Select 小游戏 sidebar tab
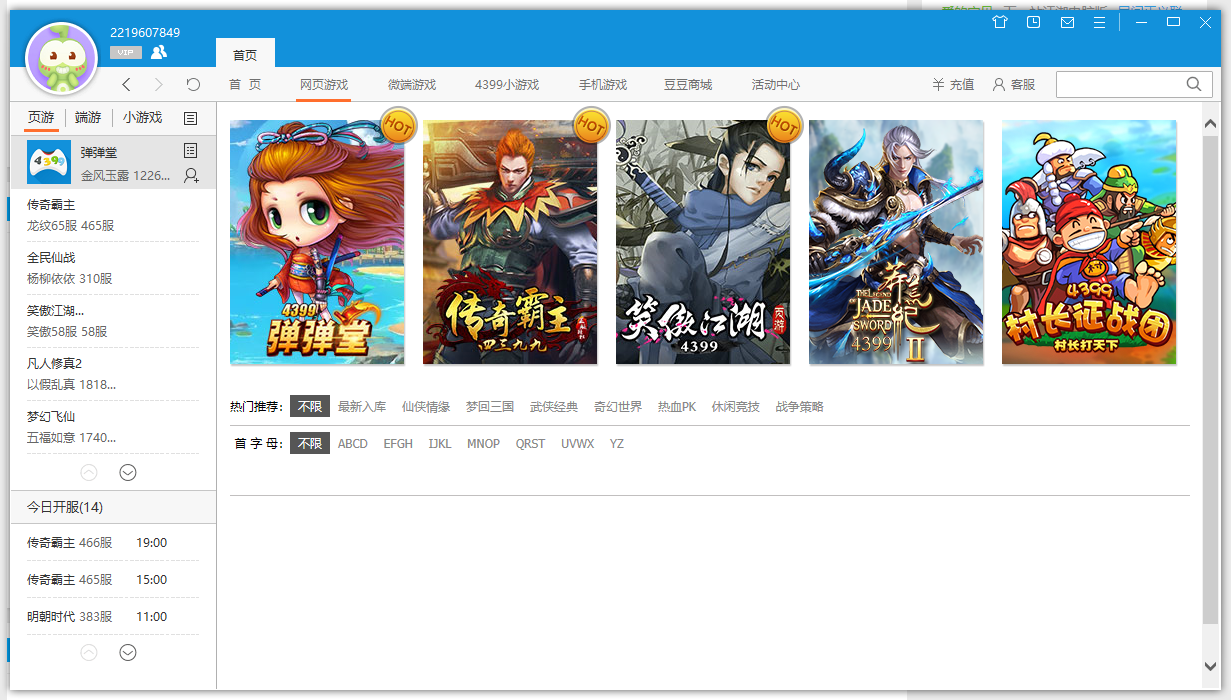This screenshot has height=700, width=1231. pyautogui.click(x=142, y=117)
